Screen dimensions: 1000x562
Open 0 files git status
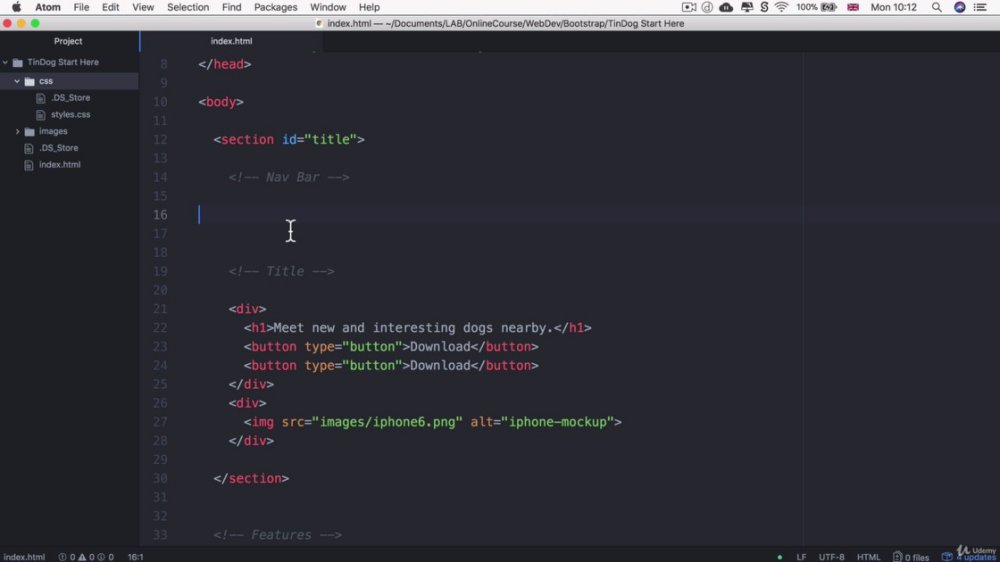pyautogui.click(x=911, y=556)
